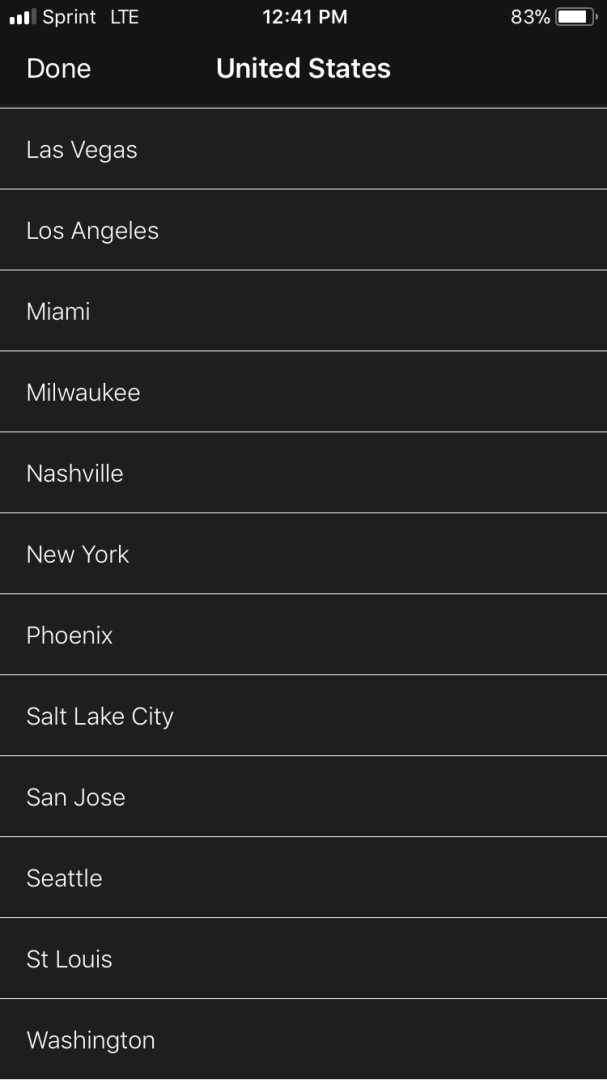Tap the battery icon in status bar

point(576,17)
